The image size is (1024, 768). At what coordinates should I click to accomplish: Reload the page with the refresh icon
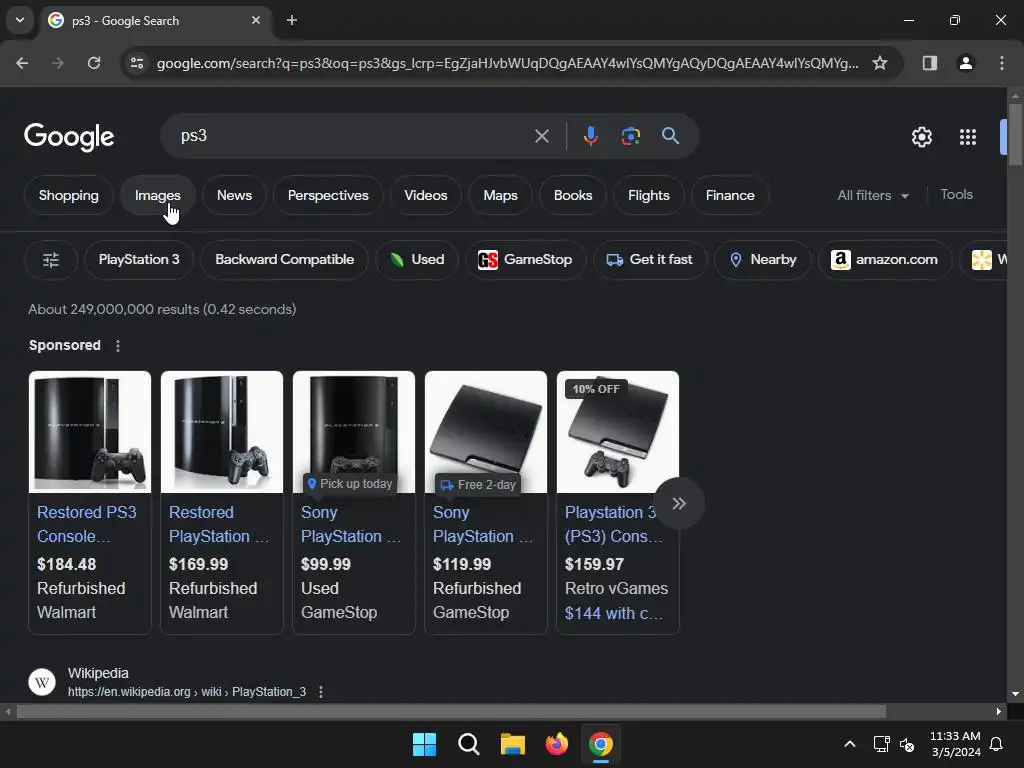pyautogui.click(x=94, y=63)
